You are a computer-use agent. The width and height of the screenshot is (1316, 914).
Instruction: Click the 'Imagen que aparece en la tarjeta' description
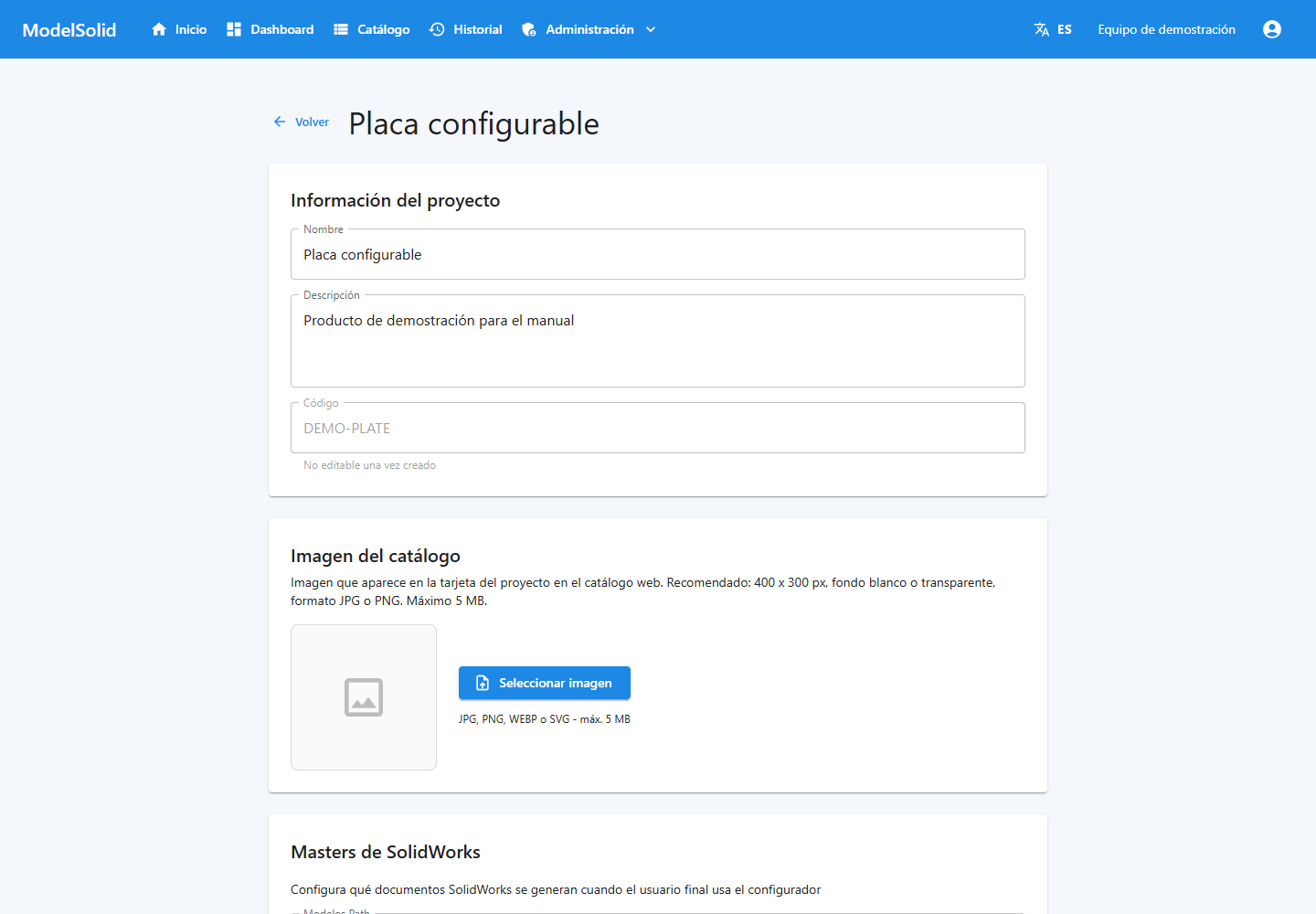coord(643,591)
